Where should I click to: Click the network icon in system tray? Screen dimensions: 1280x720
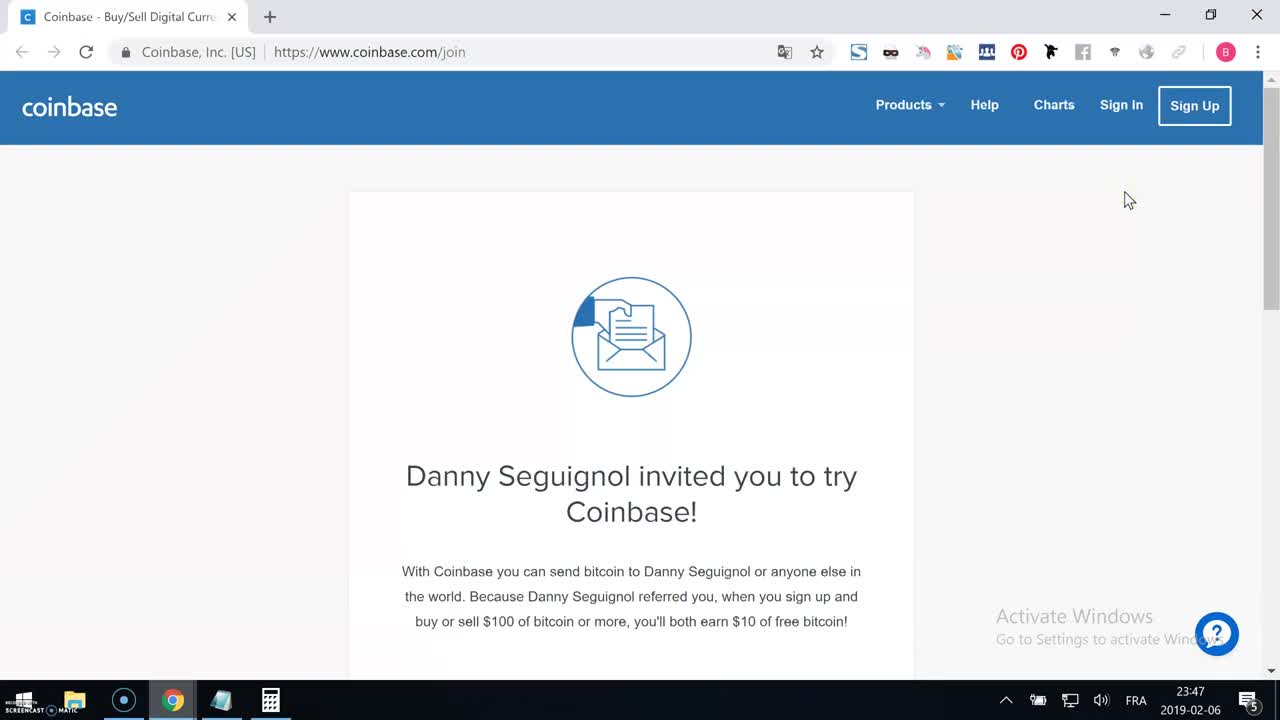[x=1070, y=700]
